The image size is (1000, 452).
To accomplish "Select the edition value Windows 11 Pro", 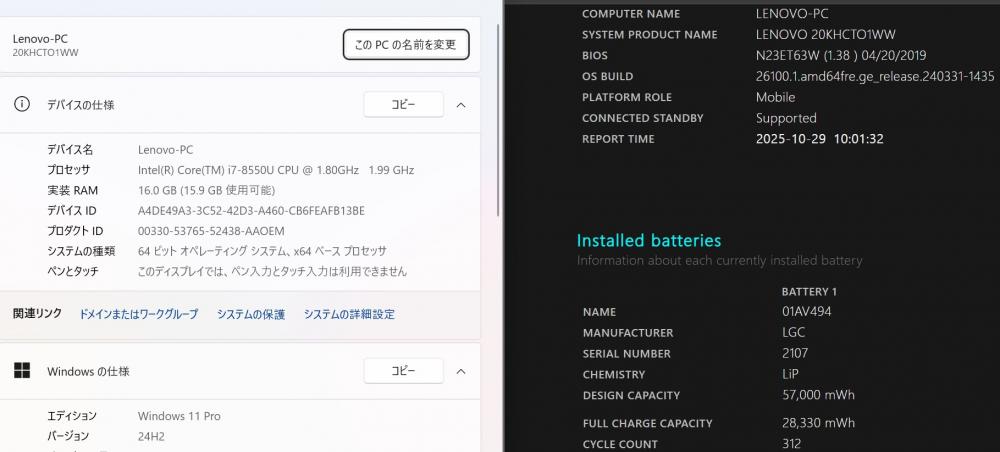I will click(x=179, y=416).
